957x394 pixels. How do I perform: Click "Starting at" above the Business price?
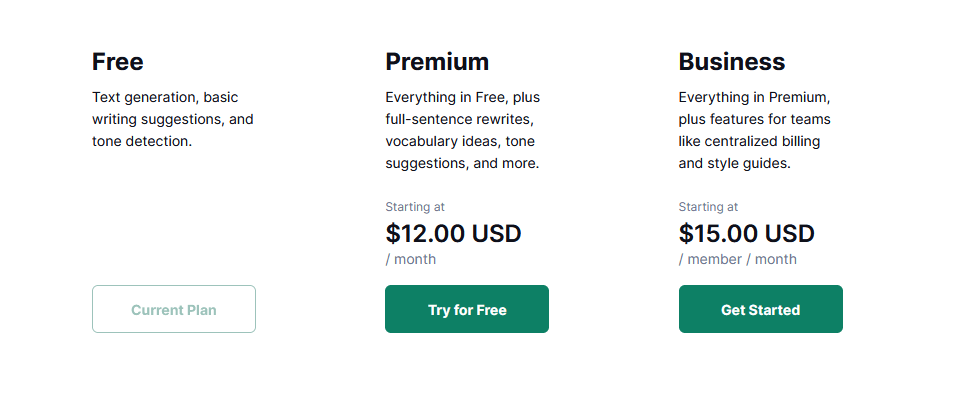tap(709, 207)
